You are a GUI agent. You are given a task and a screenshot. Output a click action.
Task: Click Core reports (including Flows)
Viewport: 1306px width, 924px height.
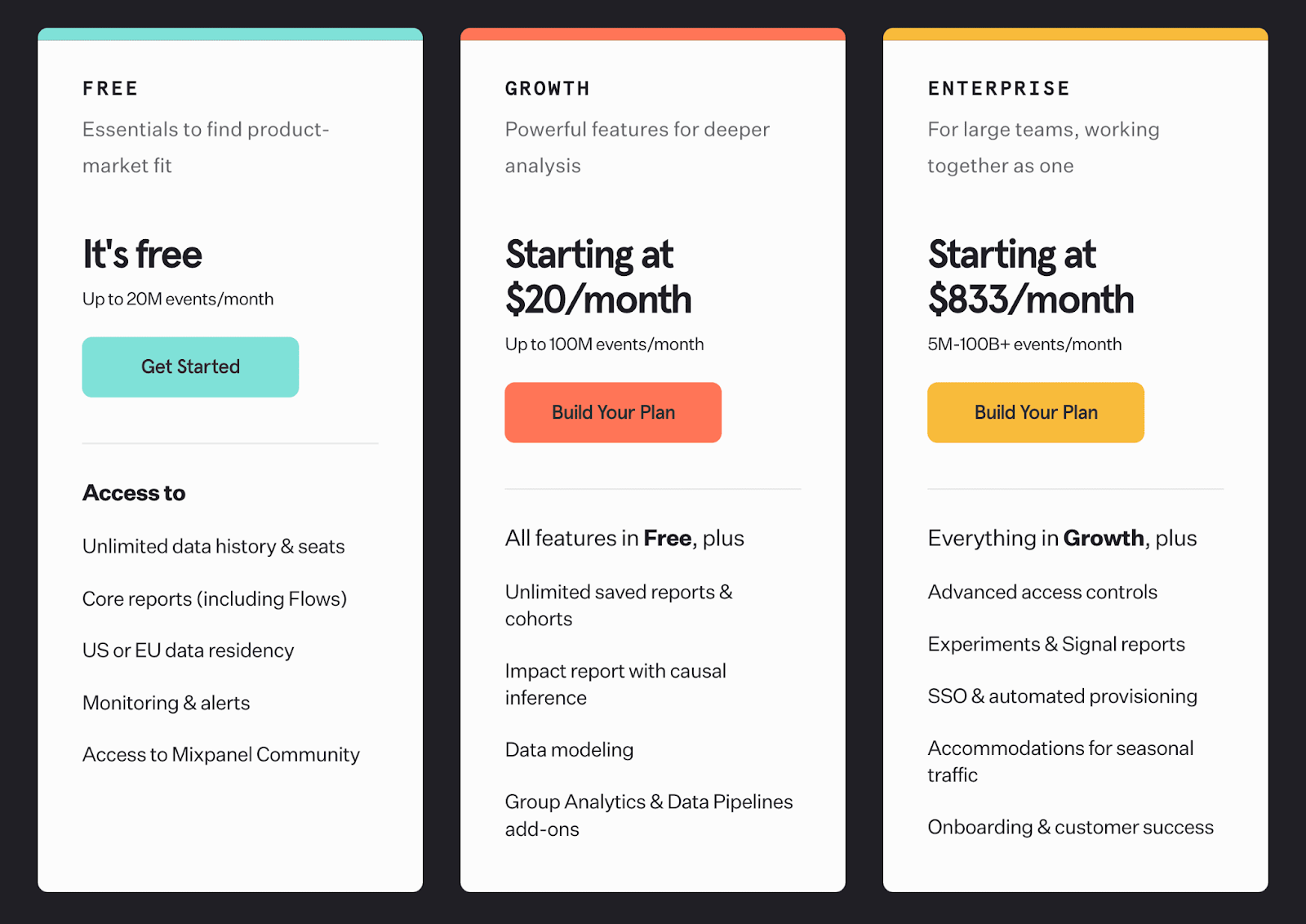(x=215, y=598)
